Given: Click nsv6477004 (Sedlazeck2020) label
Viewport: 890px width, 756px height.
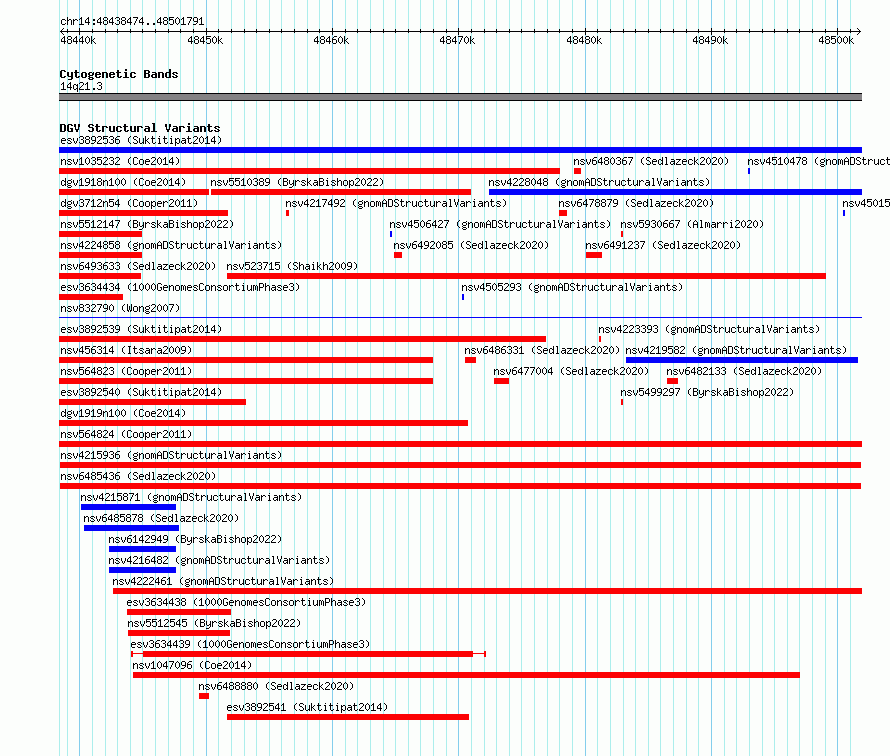Looking at the screenshot, I should point(571,371).
